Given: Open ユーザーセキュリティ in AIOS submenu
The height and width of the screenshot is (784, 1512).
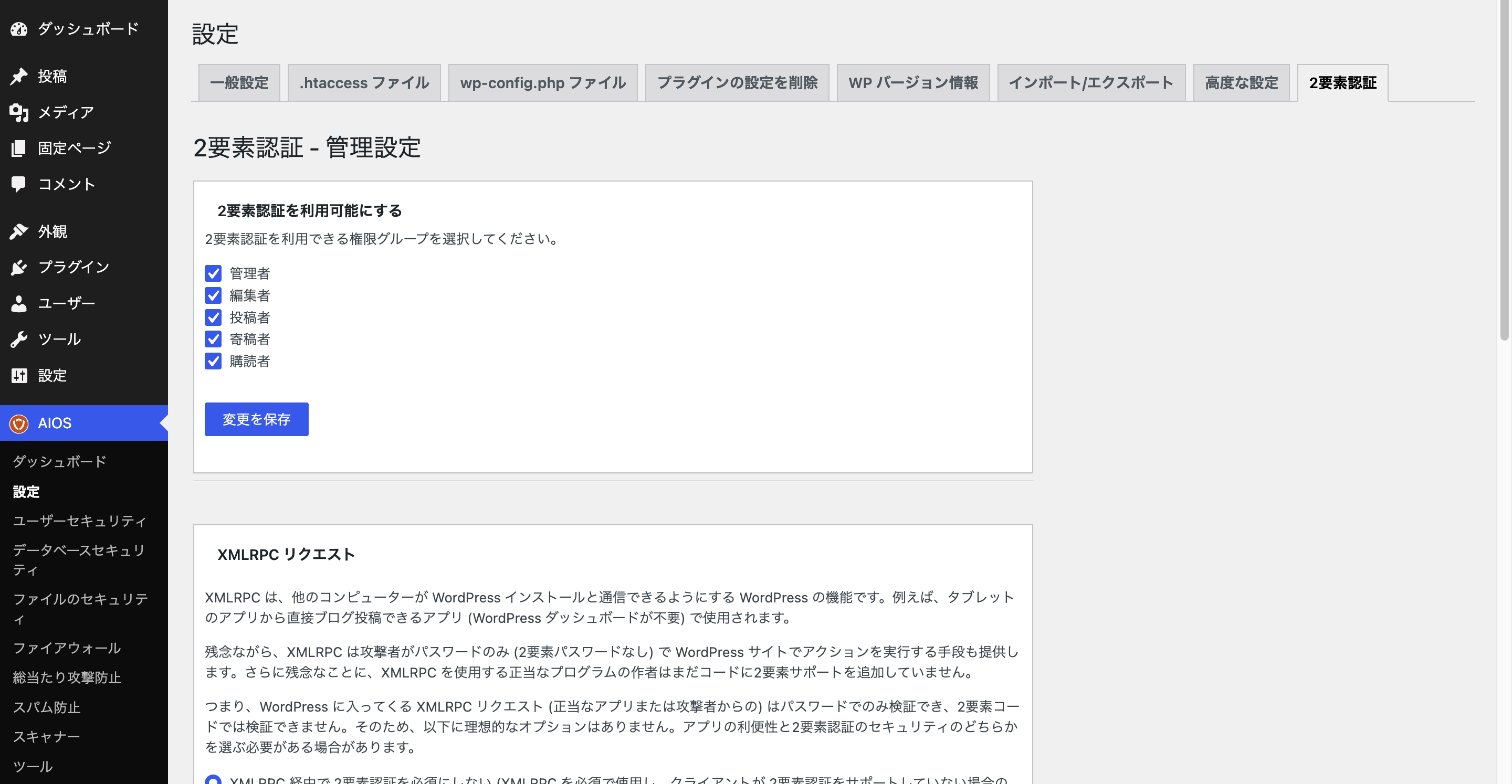Looking at the screenshot, I should tap(80, 521).
